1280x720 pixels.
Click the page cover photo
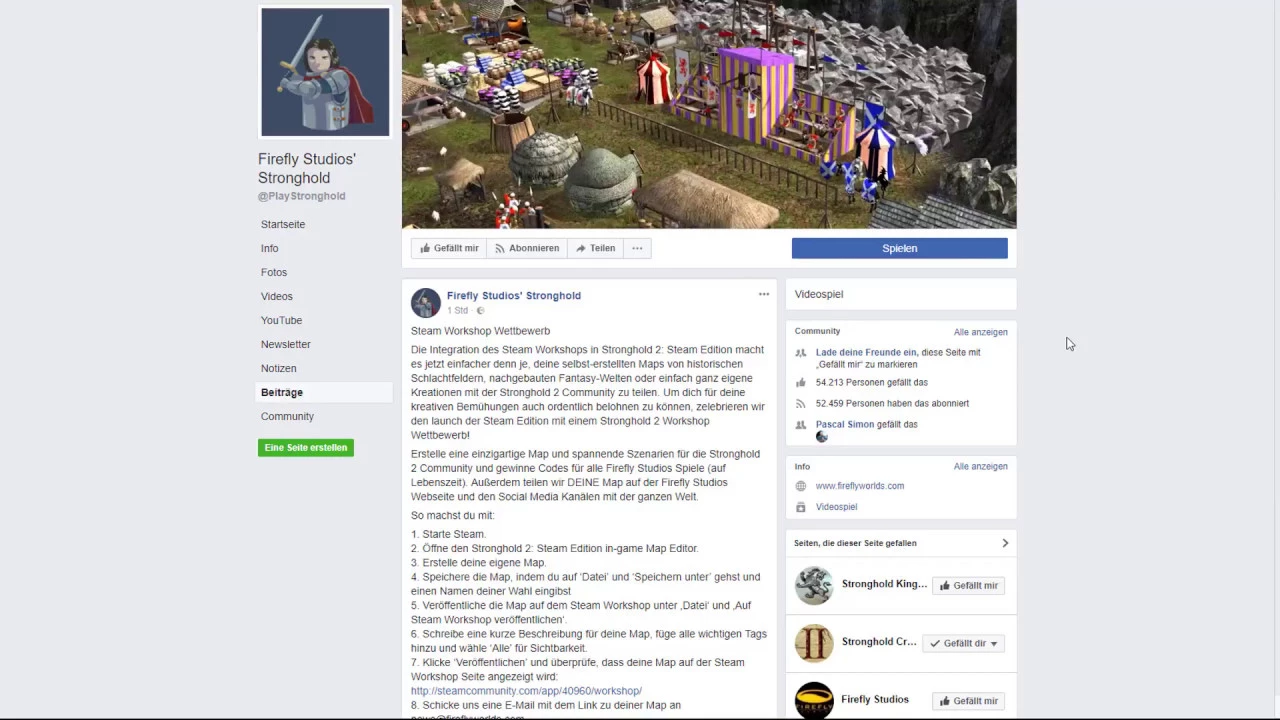(709, 114)
